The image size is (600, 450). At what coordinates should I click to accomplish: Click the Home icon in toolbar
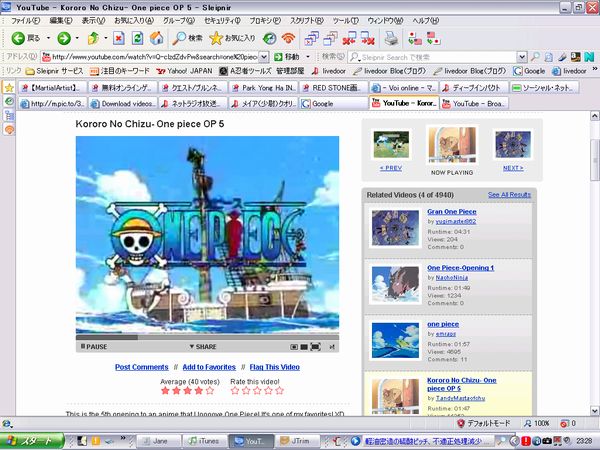[x=158, y=38]
